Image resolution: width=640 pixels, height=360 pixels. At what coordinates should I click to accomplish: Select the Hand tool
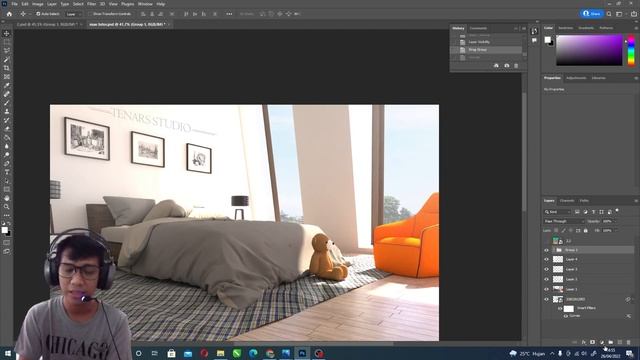coord(7,198)
